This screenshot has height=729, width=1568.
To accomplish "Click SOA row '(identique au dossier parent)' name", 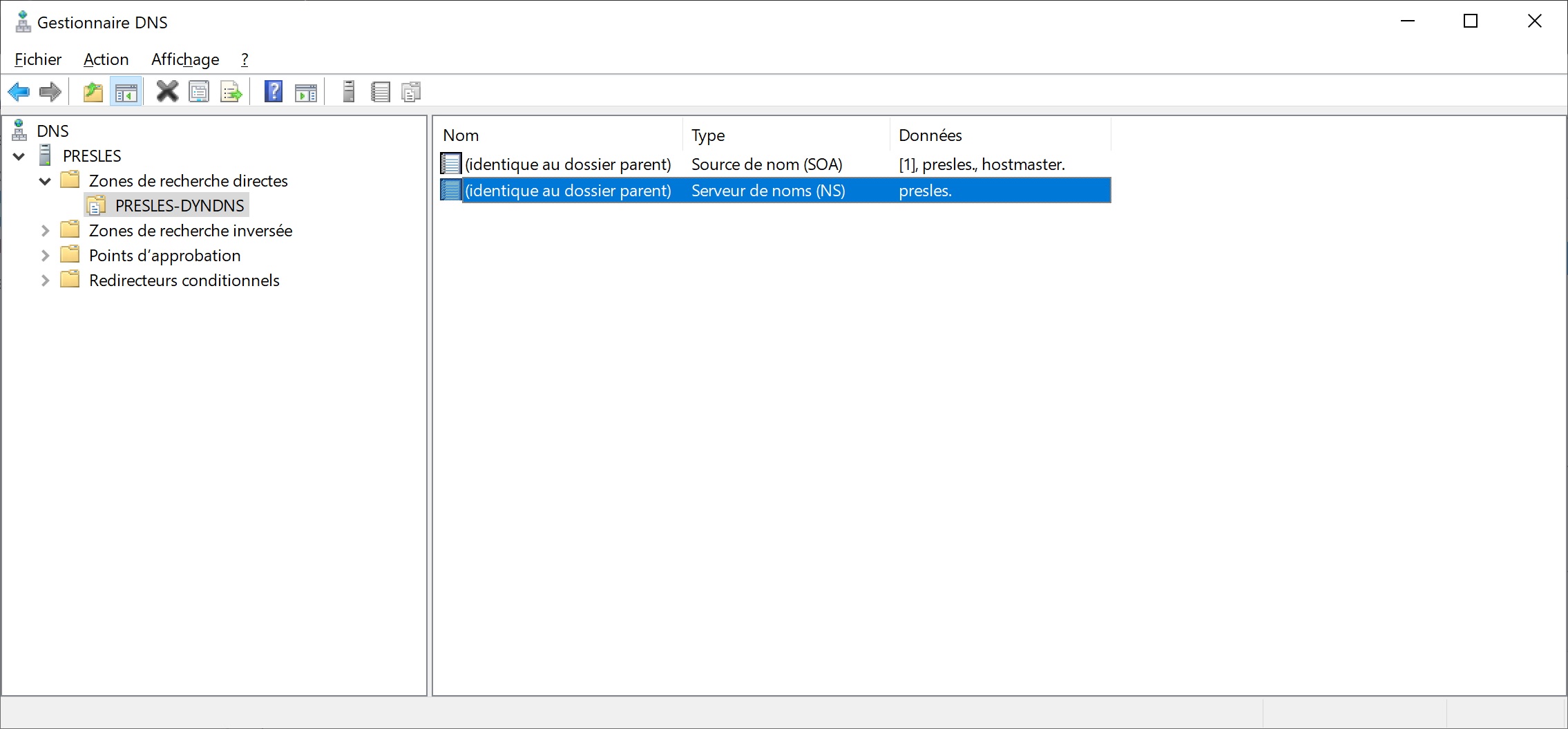I will coord(568,164).
